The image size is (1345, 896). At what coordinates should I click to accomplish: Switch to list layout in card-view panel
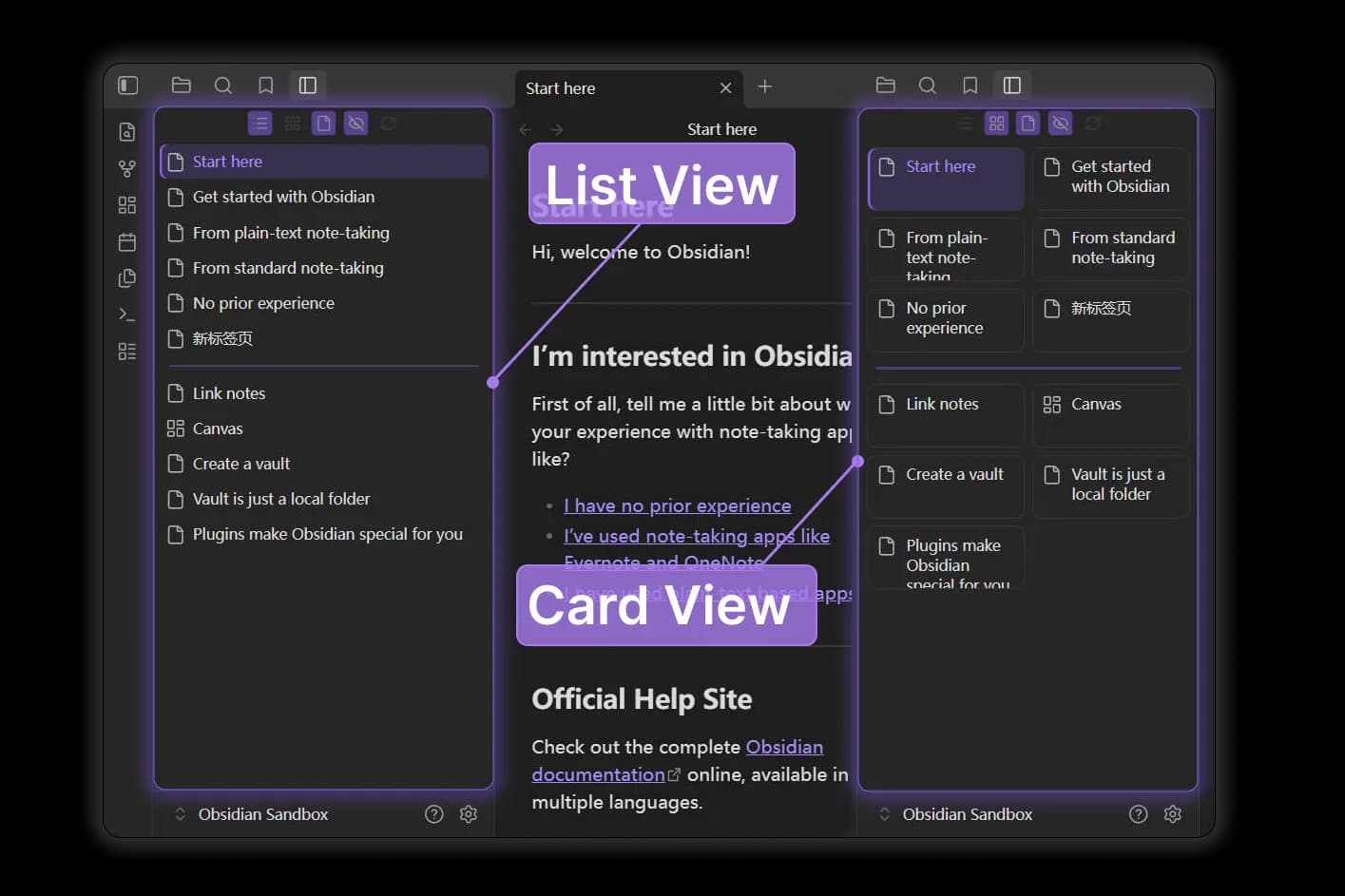[965, 124]
